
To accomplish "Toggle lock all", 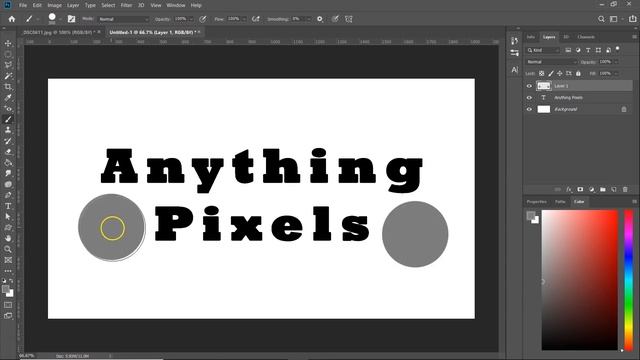I will point(578,73).
